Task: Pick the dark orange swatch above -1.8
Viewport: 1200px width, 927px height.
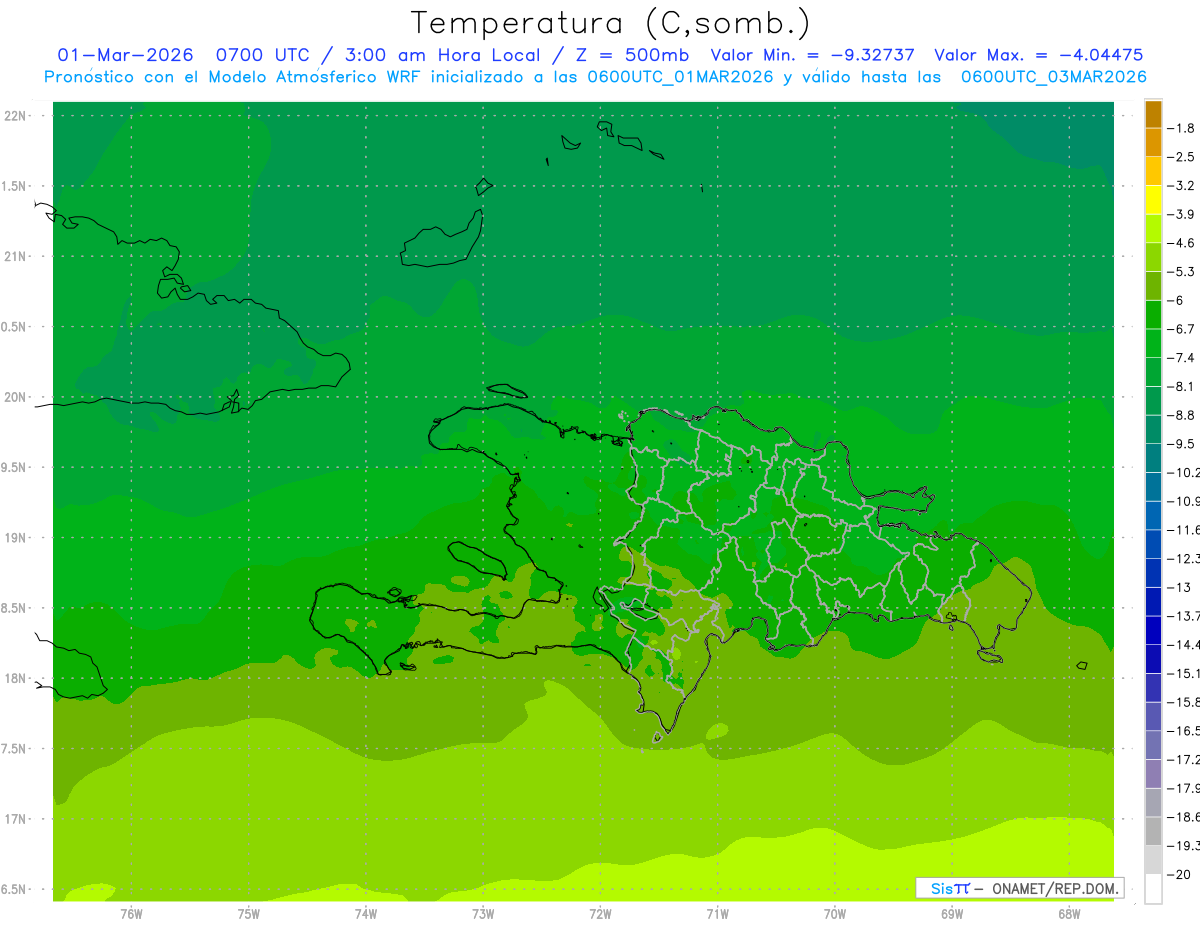Action: 1153,114
